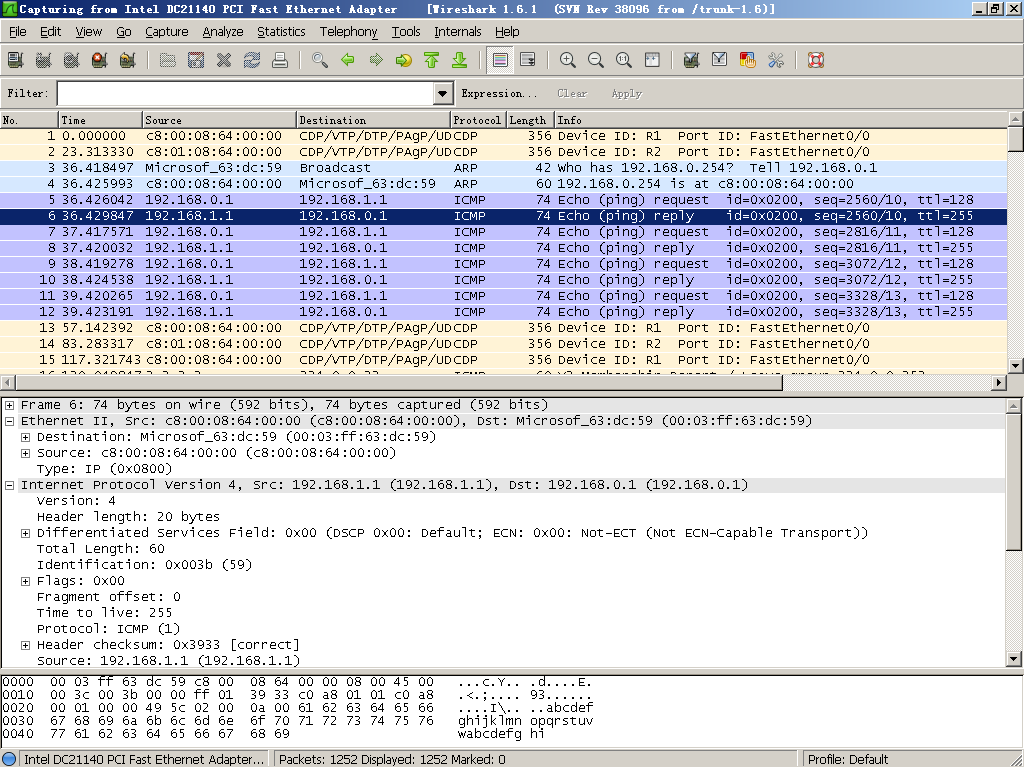Click the Apply filter button

pos(627,93)
